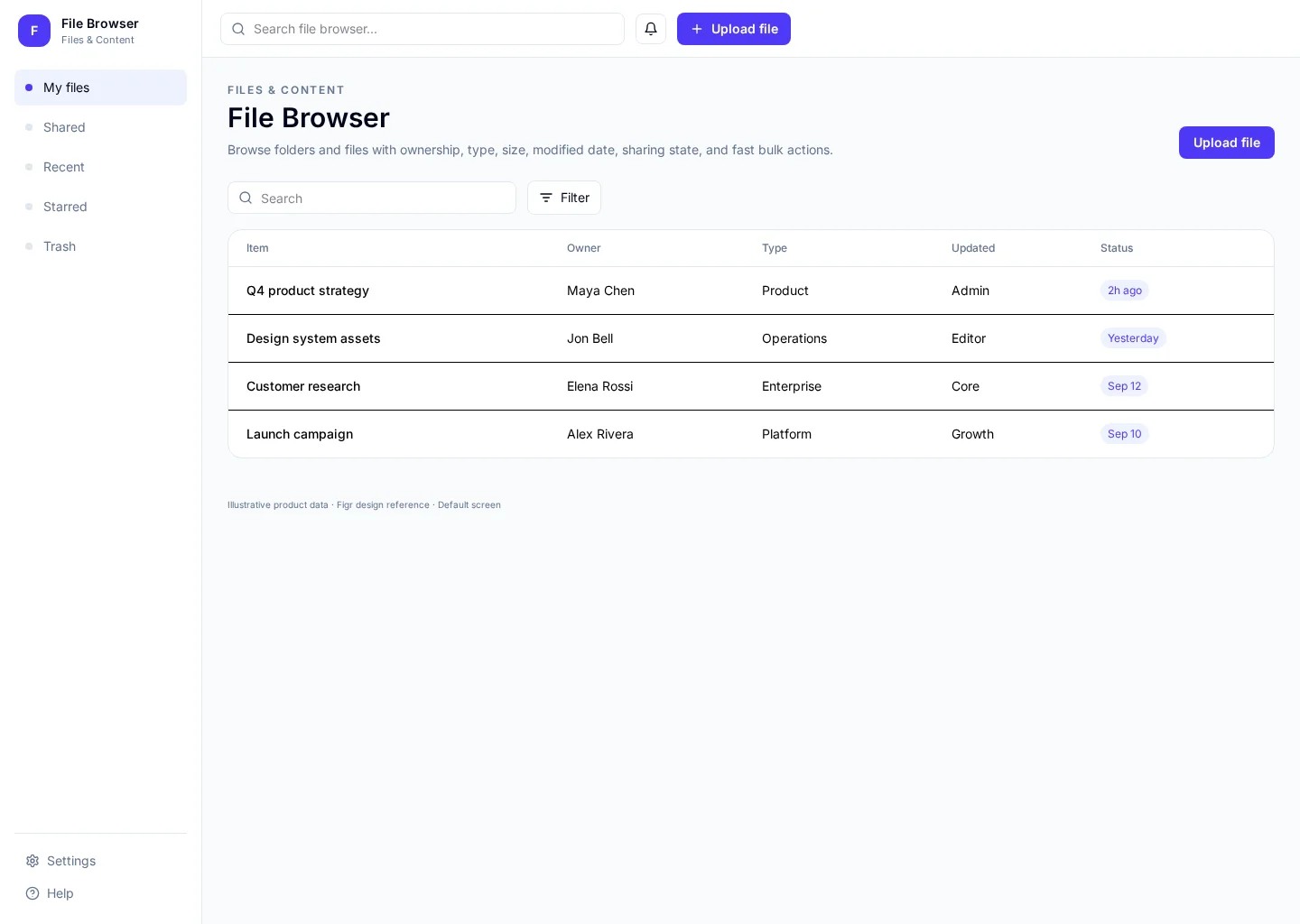This screenshot has width=1300, height=924.
Task: Click the Core cell
Action: [965, 386]
